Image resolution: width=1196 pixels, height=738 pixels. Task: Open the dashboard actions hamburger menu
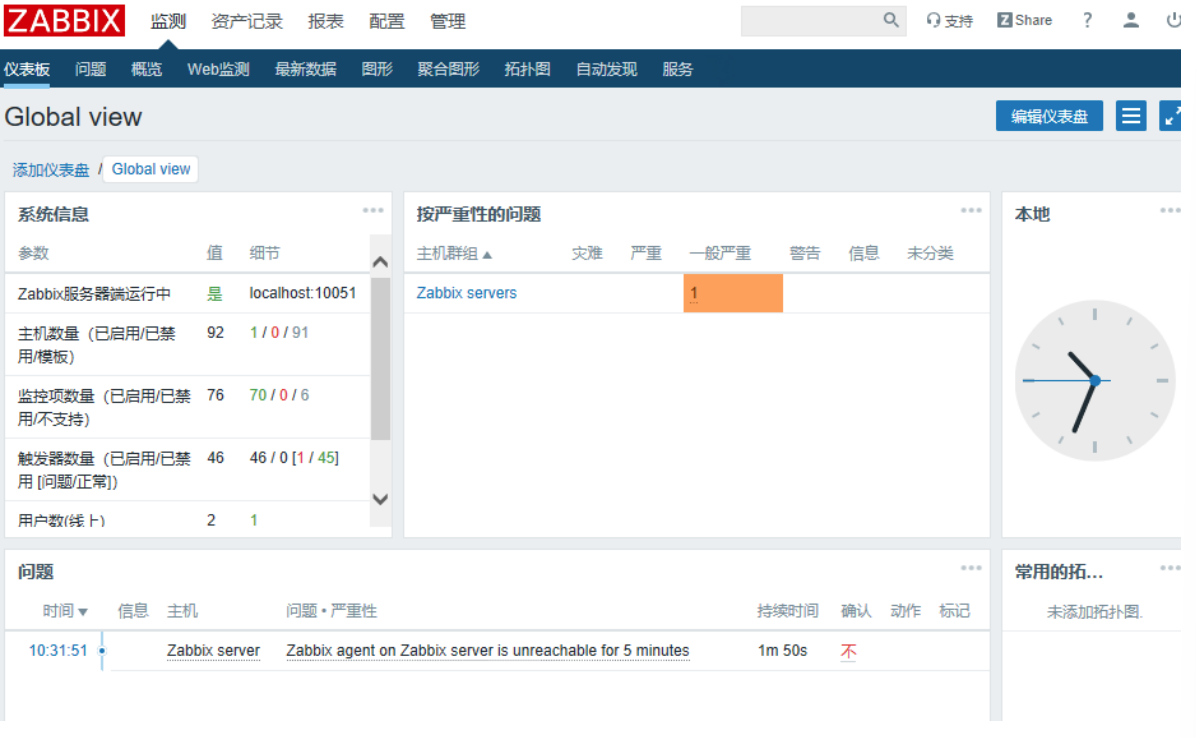click(1131, 116)
